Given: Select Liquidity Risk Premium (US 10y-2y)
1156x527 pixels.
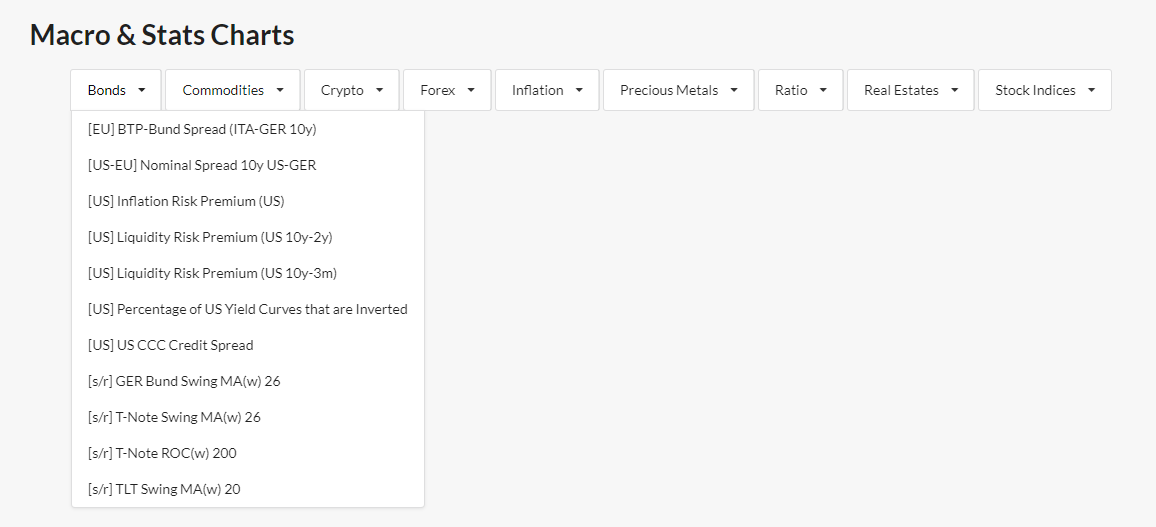Looking at the screenshot, I should (248, 237).
